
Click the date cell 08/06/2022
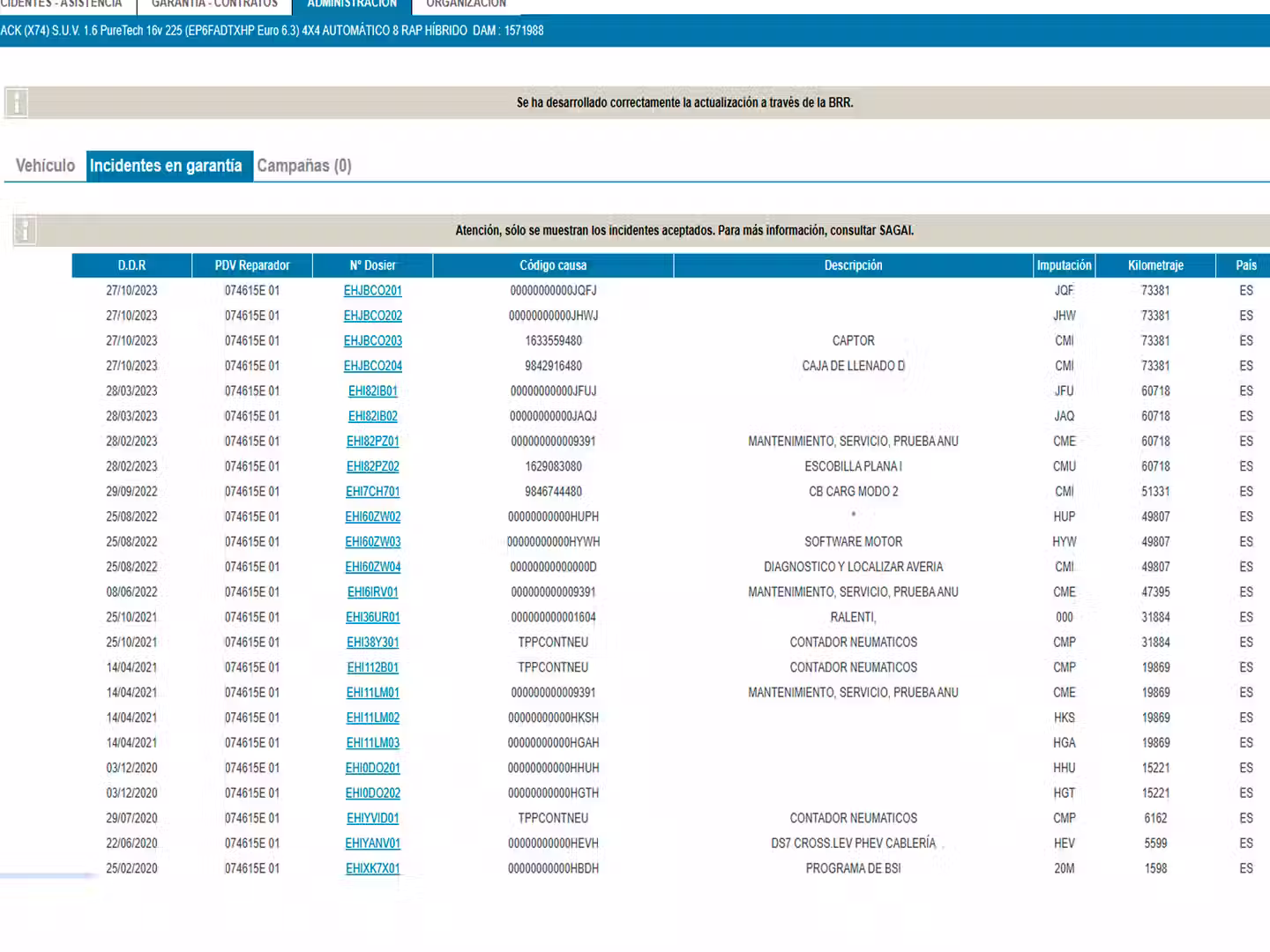click(x=132, y=592)
